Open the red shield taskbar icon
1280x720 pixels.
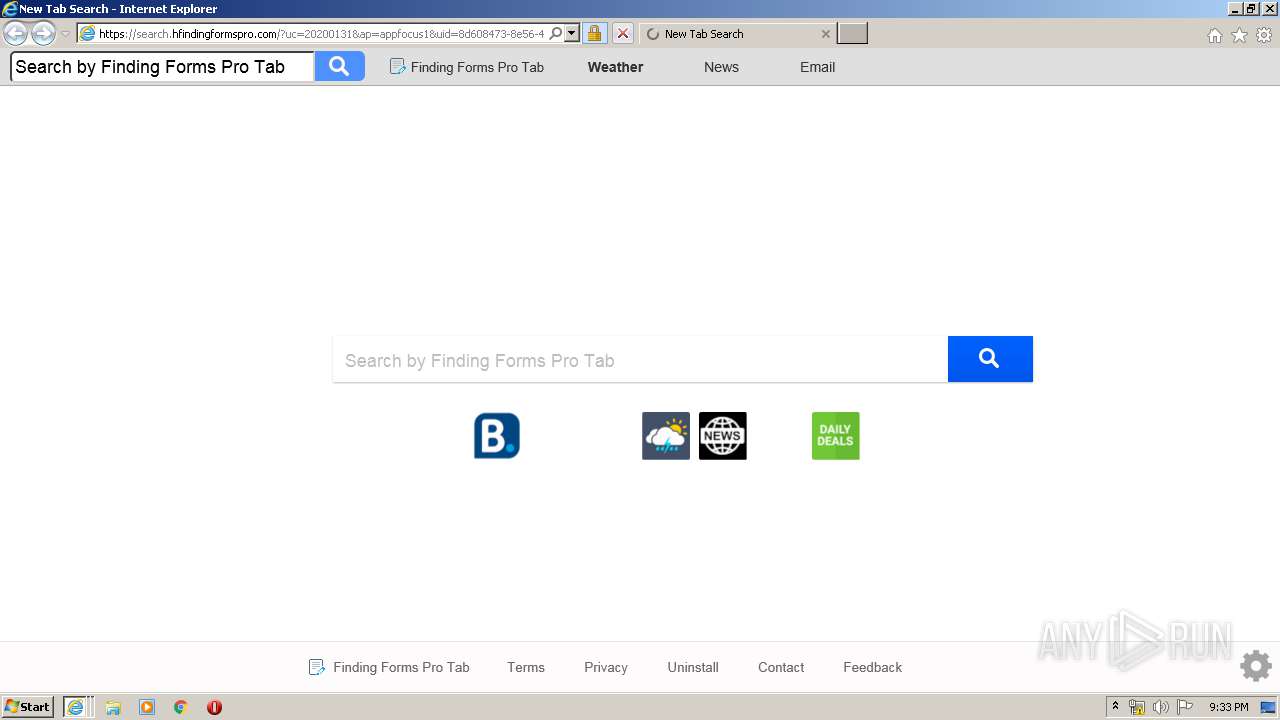pos(214,707)
